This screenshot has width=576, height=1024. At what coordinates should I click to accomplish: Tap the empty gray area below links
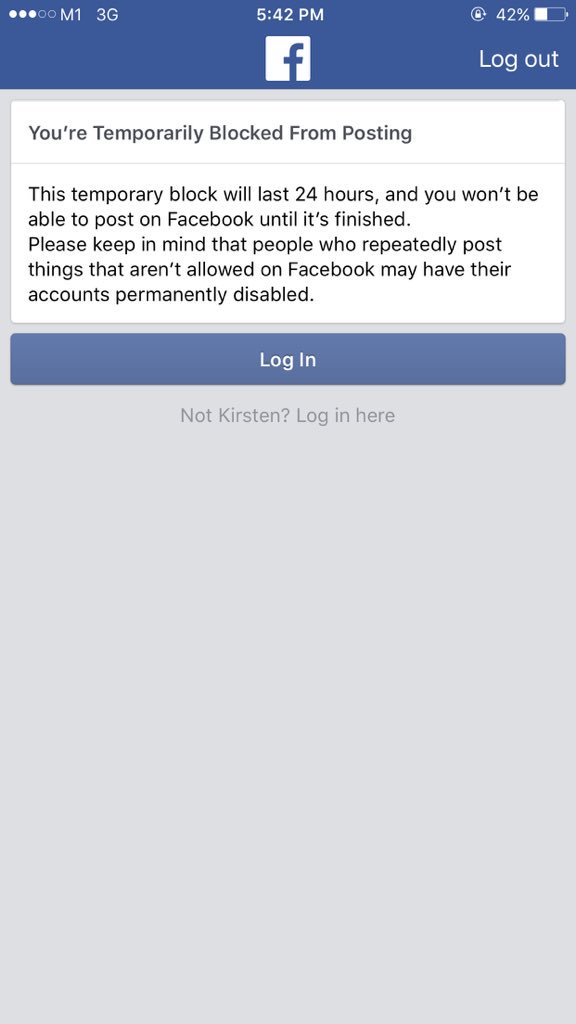click(288, 718)
